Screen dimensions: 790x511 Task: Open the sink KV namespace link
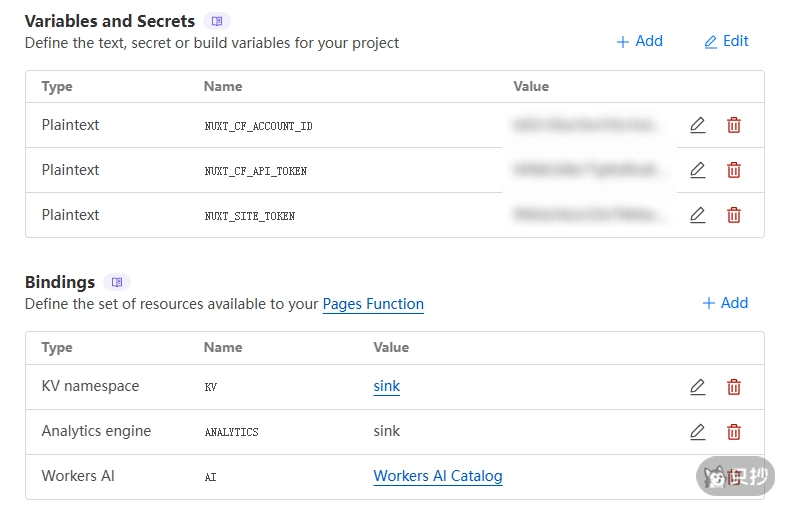pyautogui.click(x=386, y=387)
